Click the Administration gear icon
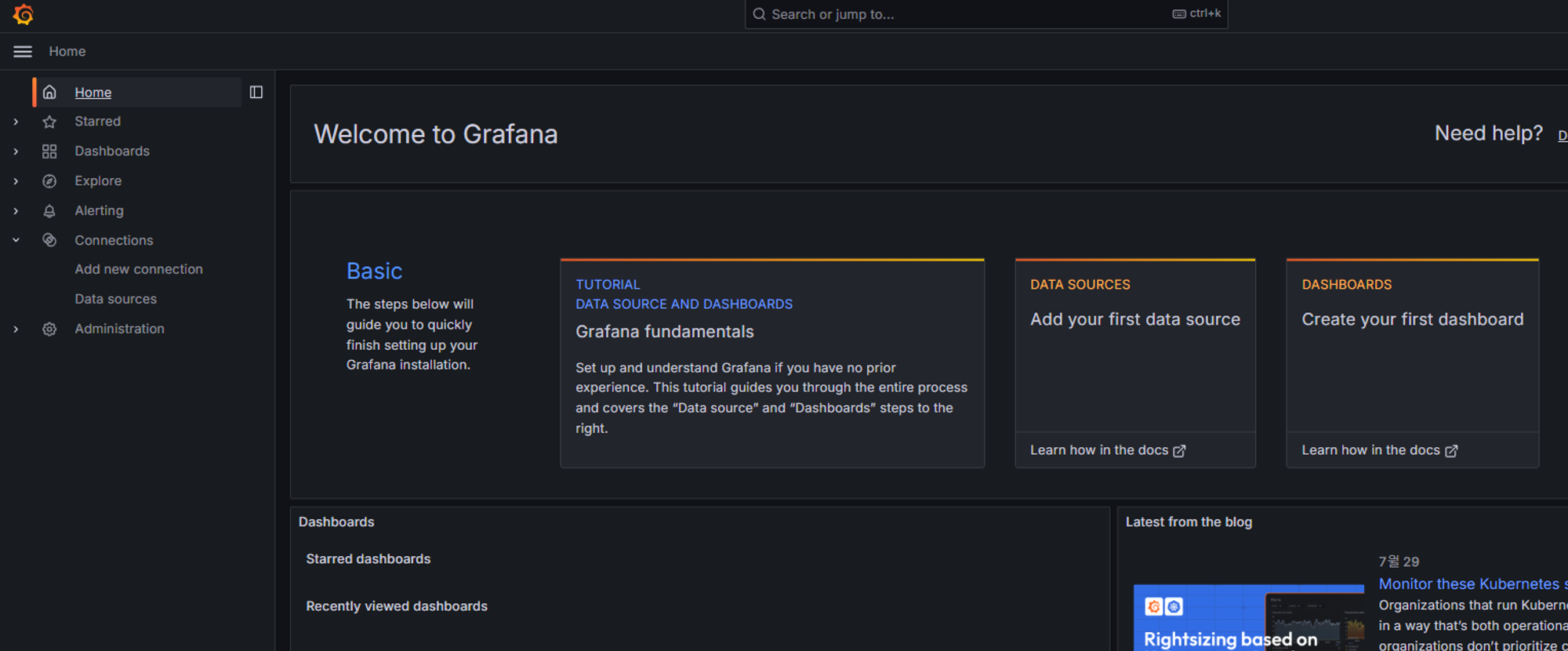This screenshot has height=651, width=1568. [49, 329]
